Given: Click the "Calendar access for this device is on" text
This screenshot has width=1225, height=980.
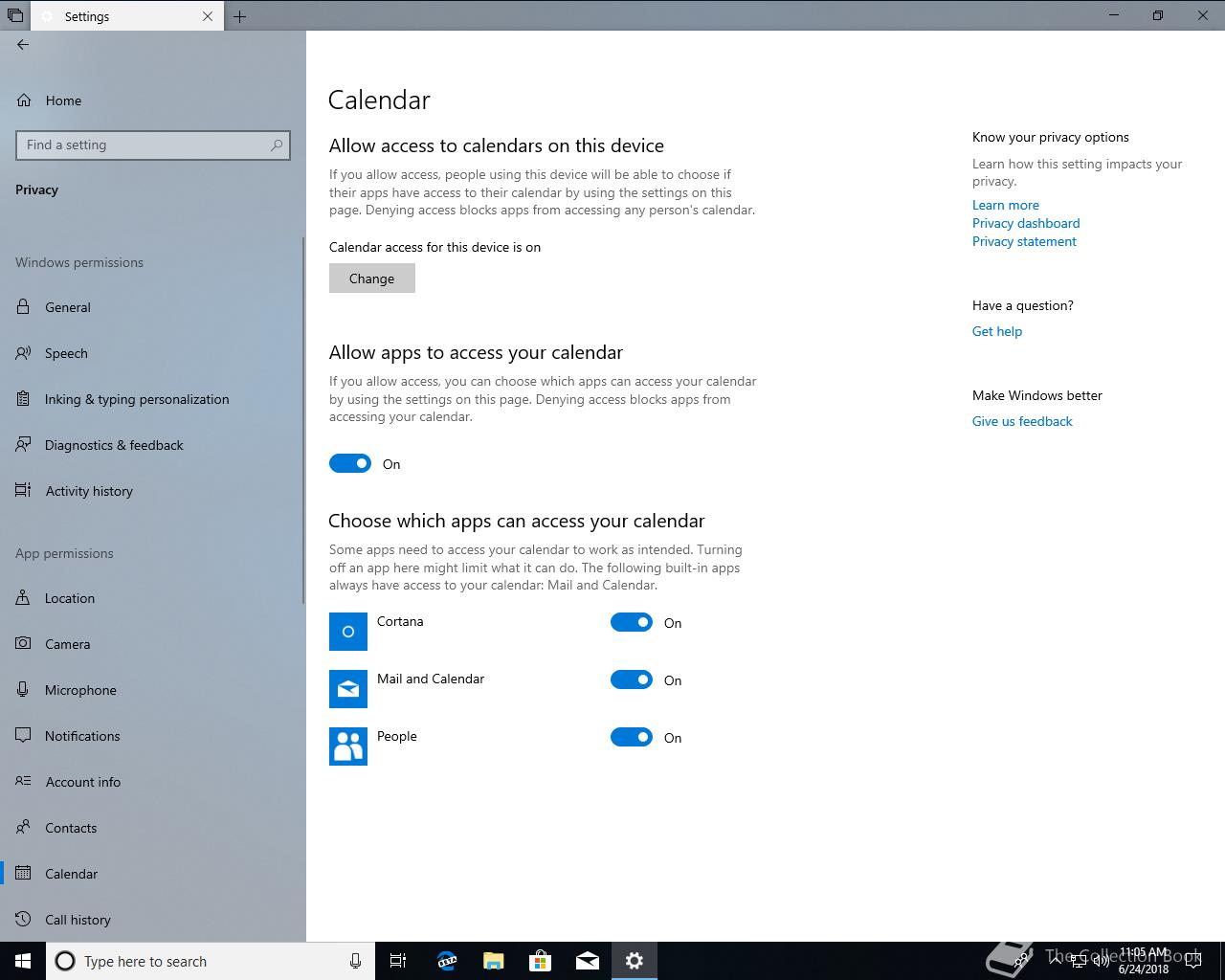Looking at the screenshot, I should tap(434, 247).
